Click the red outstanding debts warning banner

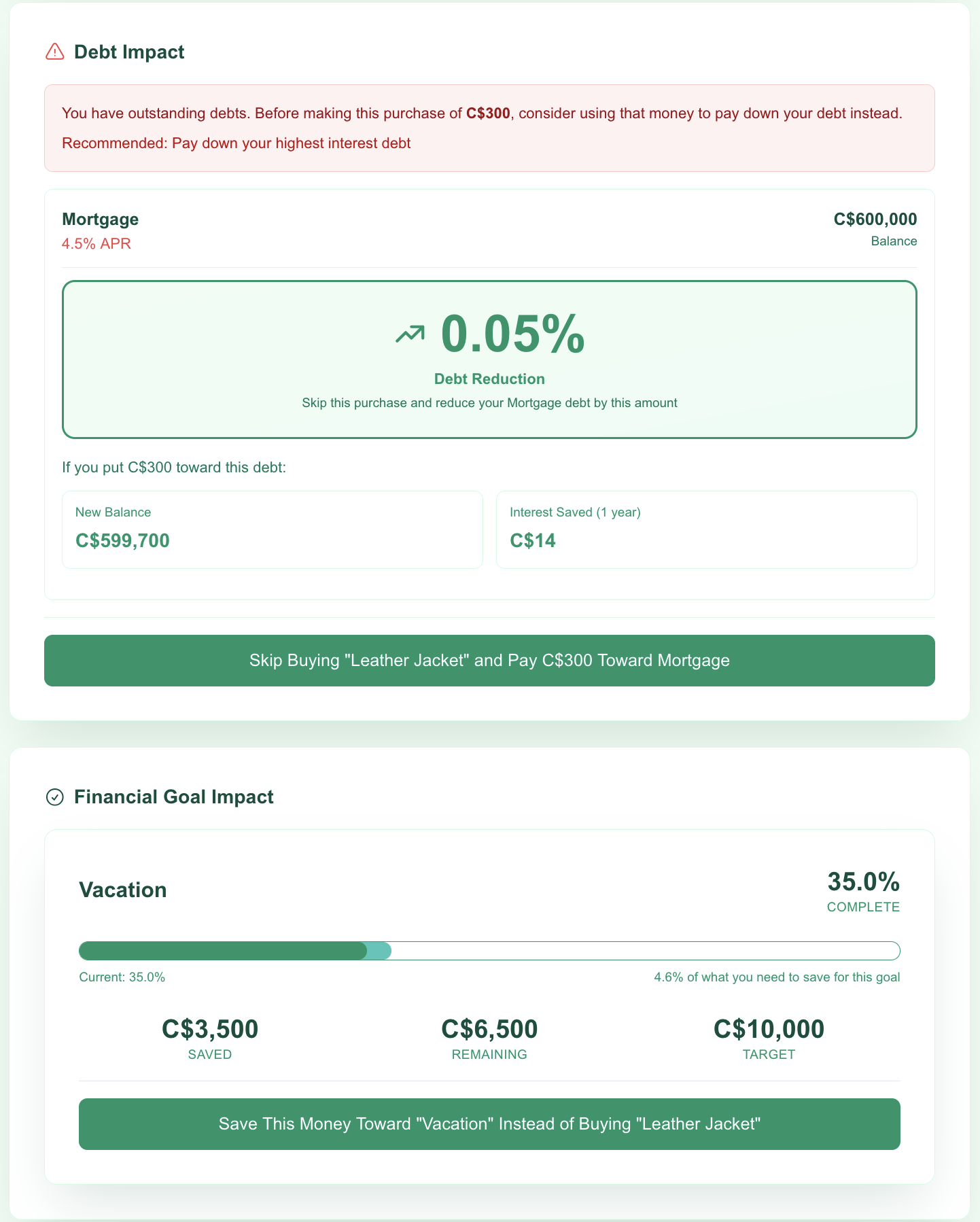point(489,128)
